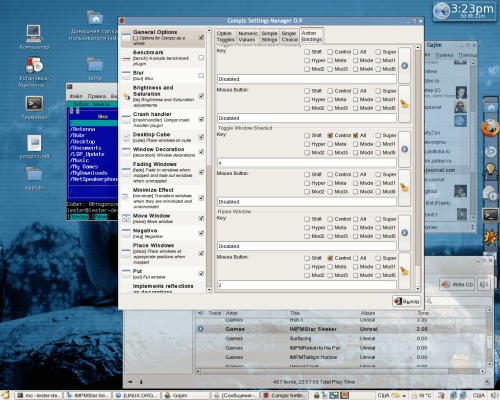Click the mail clock icon in dock
The width and height of the screenshot is (500, 400).
[x=491, y=193]
